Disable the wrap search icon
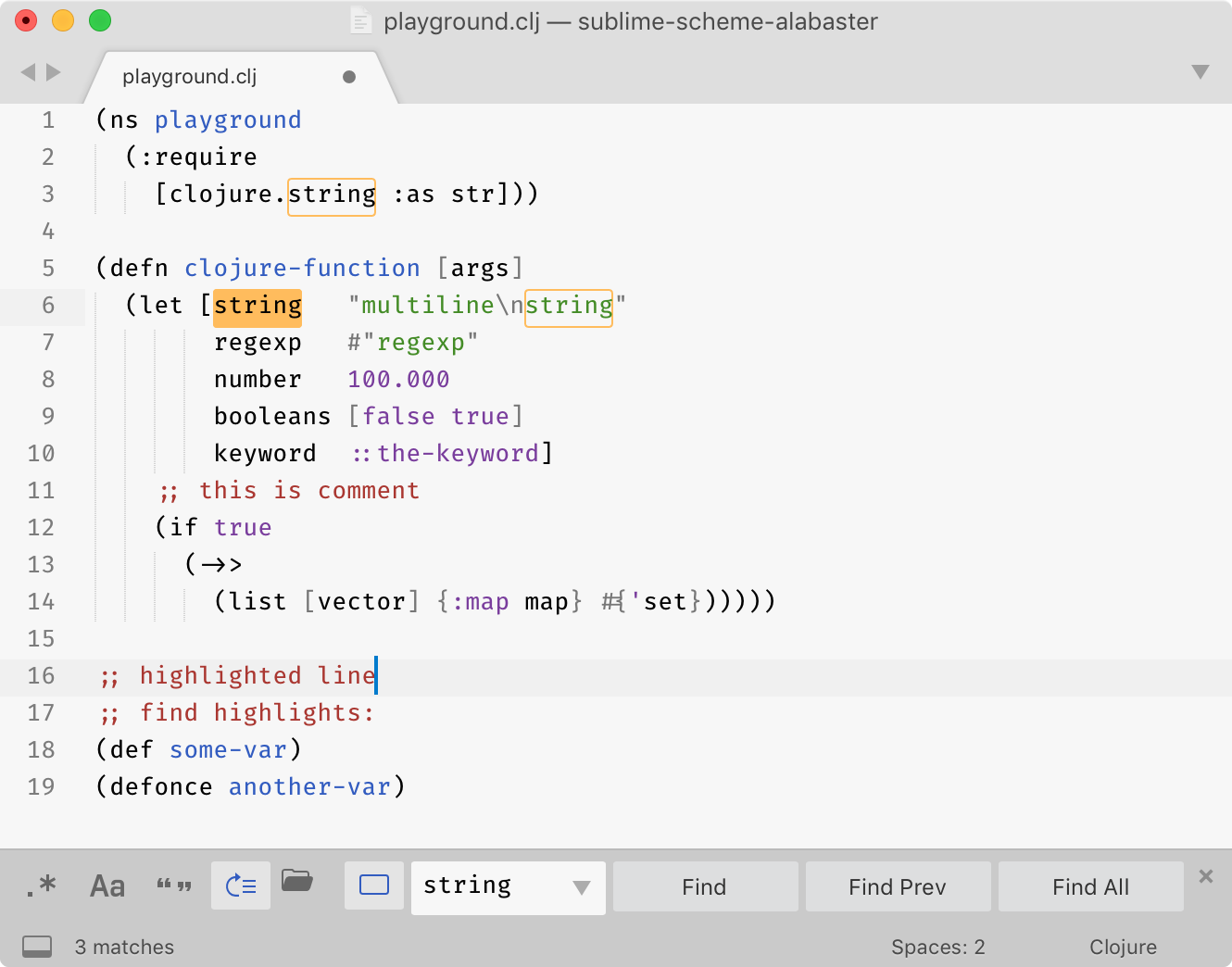Image resolution: width=1232 pixels, height=967 pixels. [x=240, y=885]
